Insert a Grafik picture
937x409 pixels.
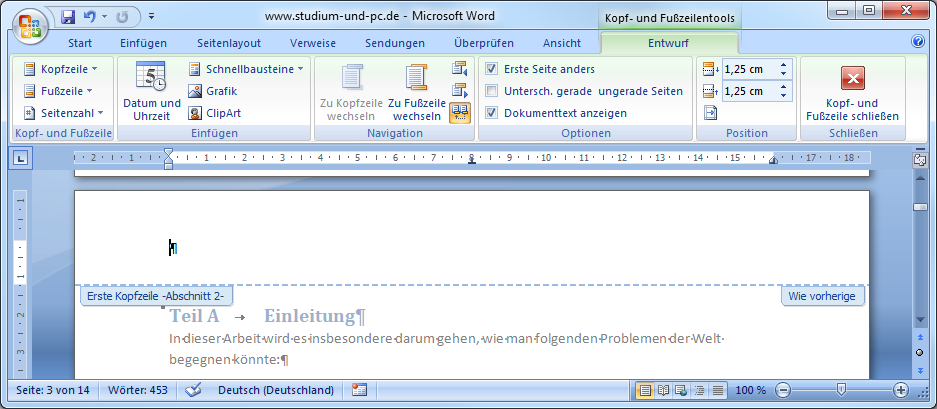[213, 91]
